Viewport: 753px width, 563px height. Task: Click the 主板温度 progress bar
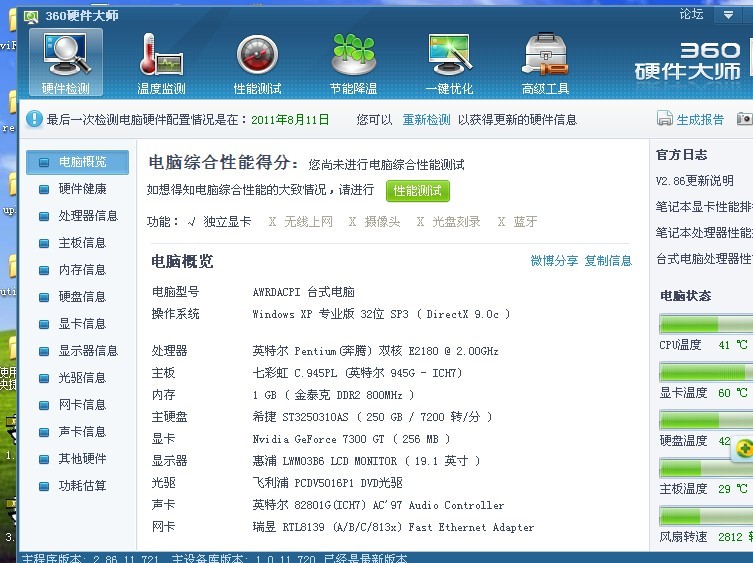pos(706,468)
